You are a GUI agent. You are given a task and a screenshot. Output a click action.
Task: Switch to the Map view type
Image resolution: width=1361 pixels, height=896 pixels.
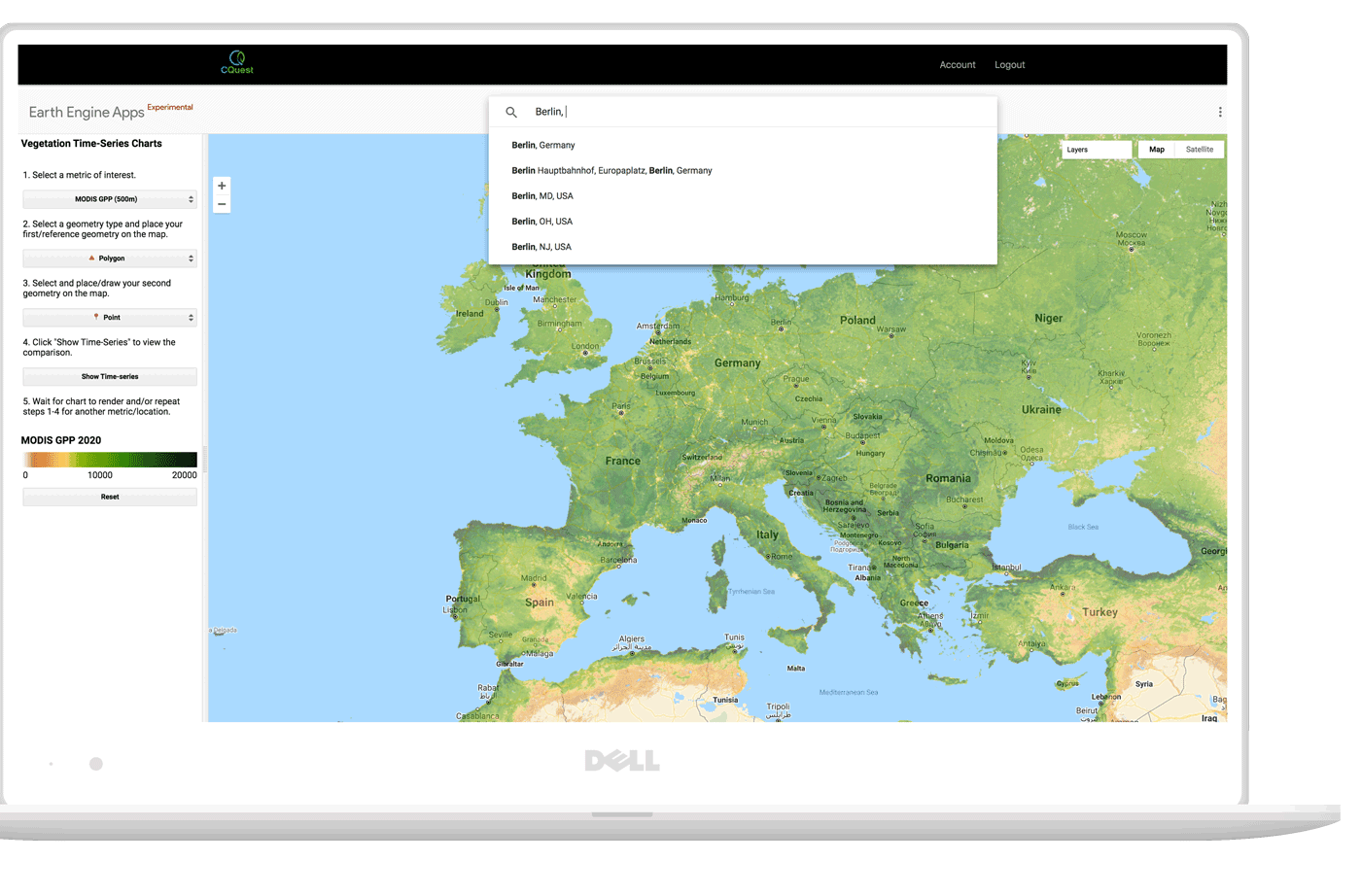click(1157, 150)
